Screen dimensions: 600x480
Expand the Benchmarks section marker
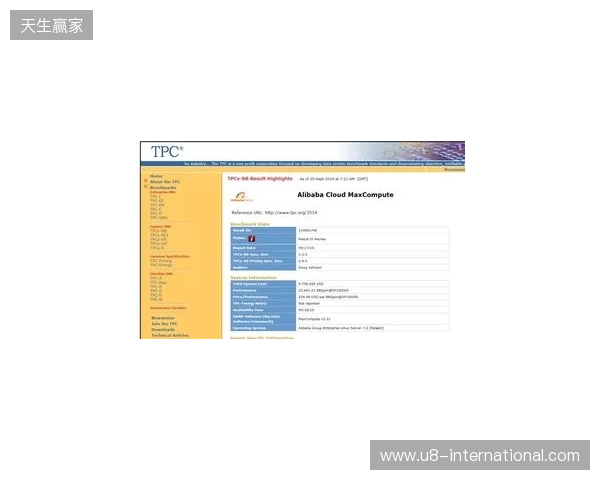pos(145,187)
